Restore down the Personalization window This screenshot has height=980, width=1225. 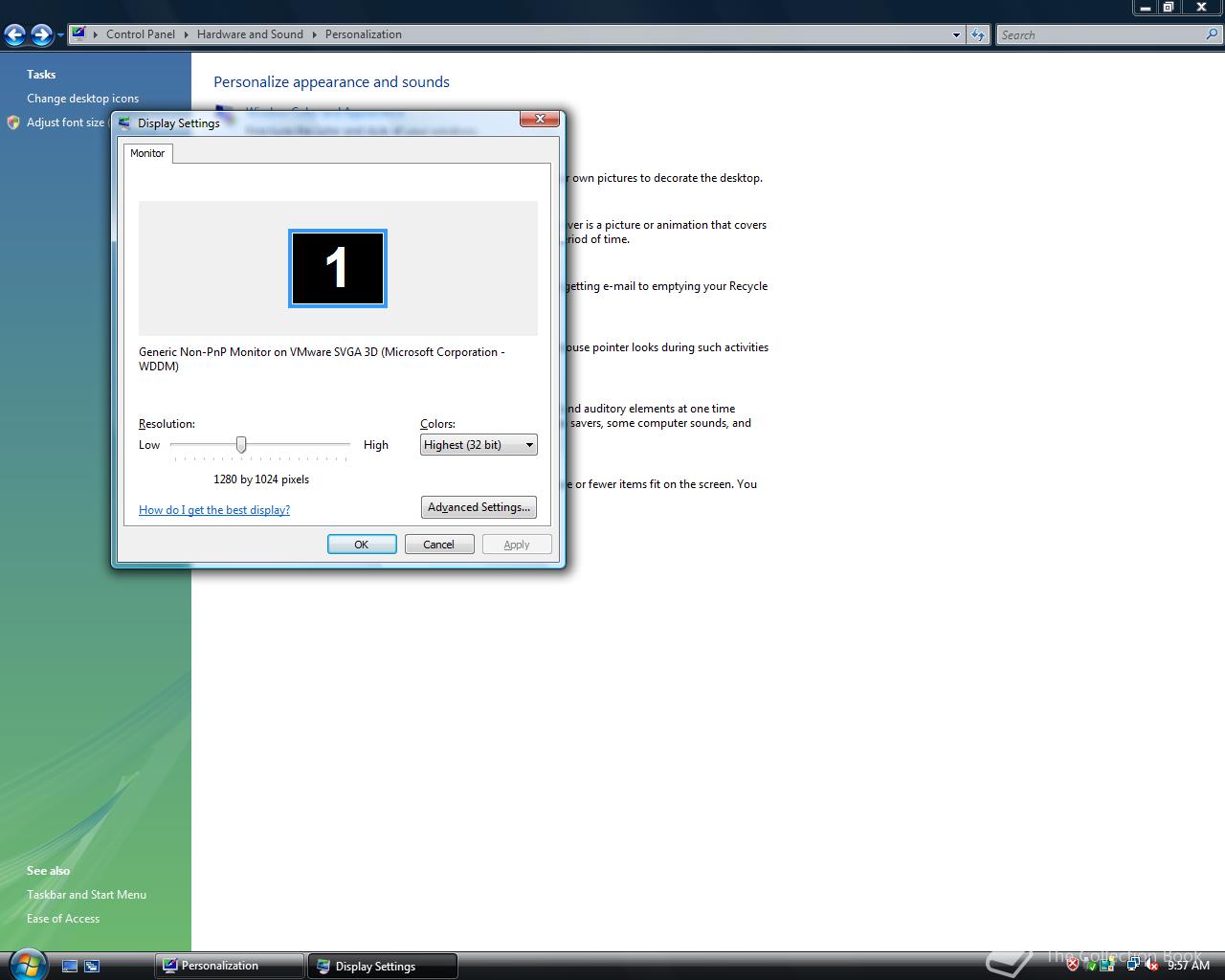[1169, 7]
